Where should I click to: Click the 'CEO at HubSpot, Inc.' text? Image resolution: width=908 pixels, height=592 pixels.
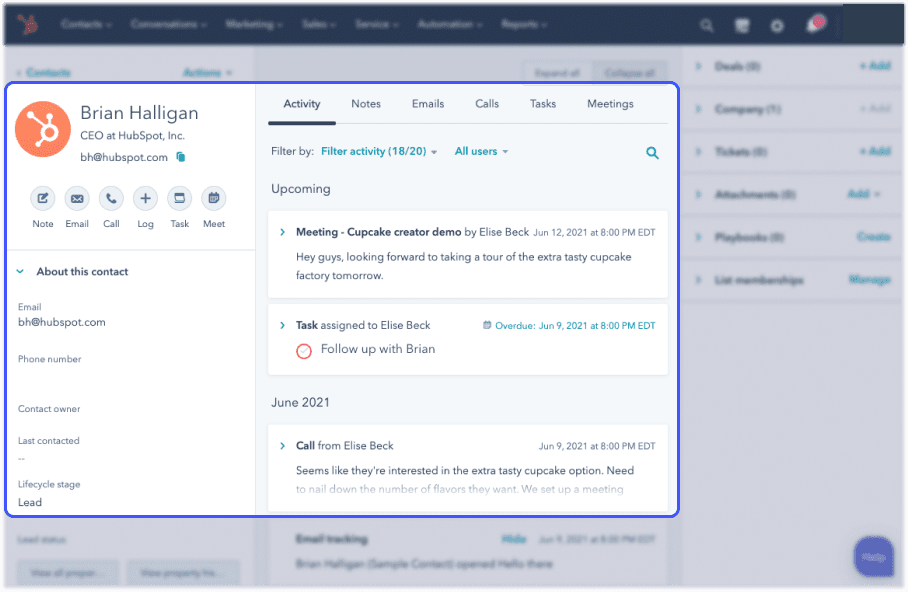point(132,136)
